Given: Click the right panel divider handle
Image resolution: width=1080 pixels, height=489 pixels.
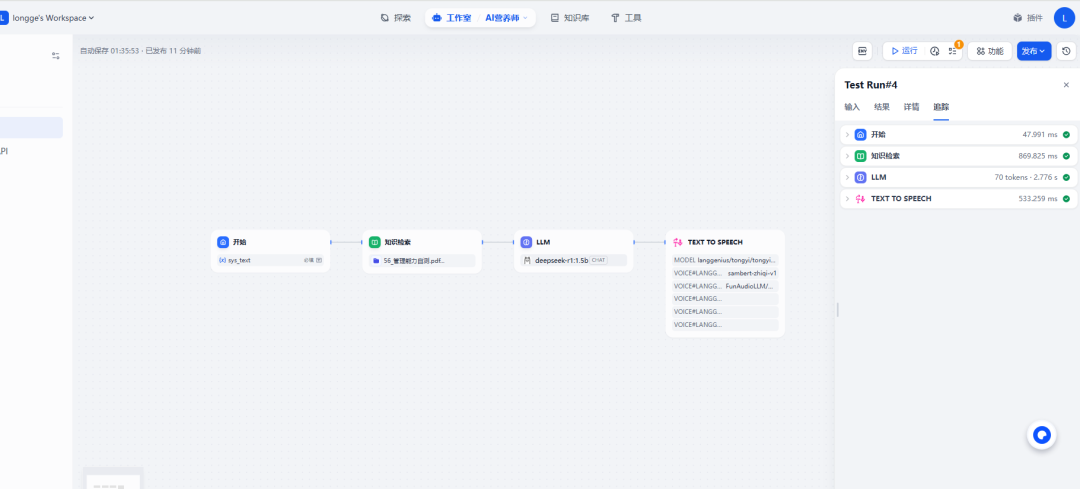Looking at the screenshot, I should 838,310.
